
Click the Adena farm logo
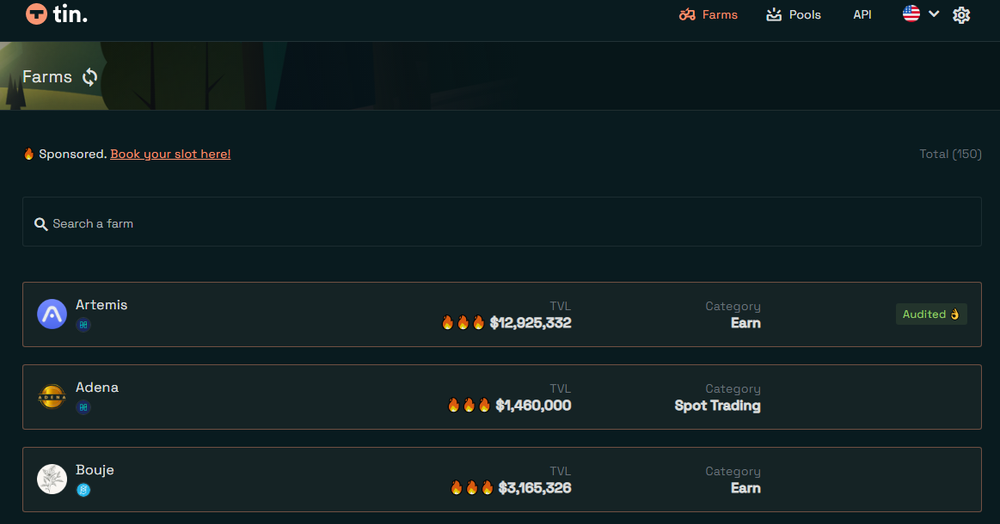52,397
